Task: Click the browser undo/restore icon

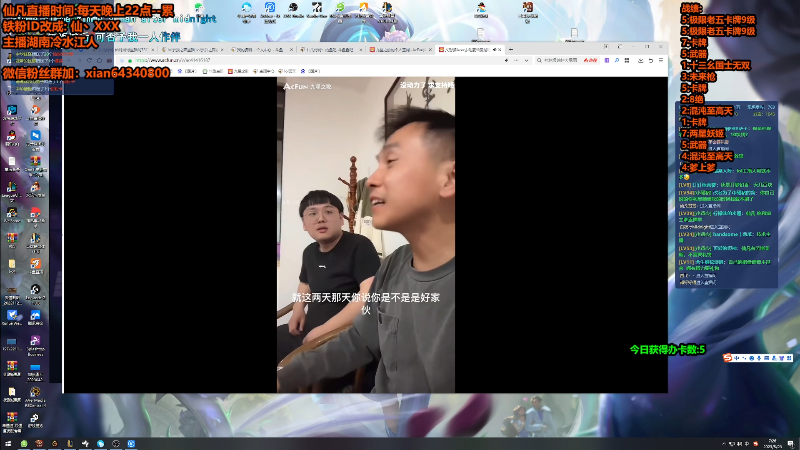Action: (651, 60)
